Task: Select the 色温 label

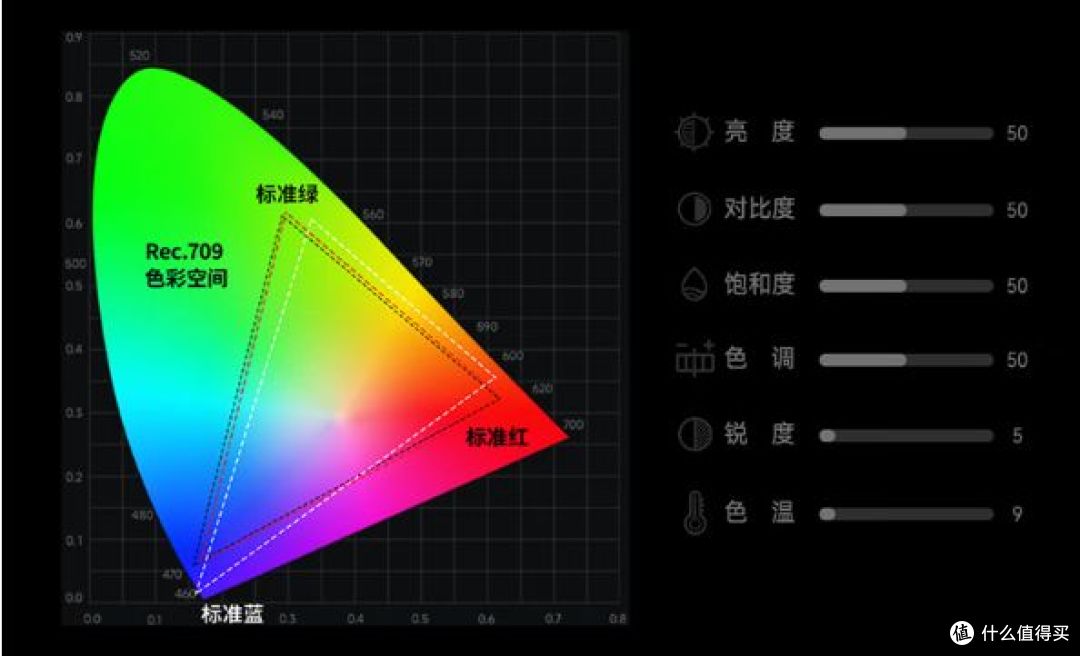Action: 759,512
